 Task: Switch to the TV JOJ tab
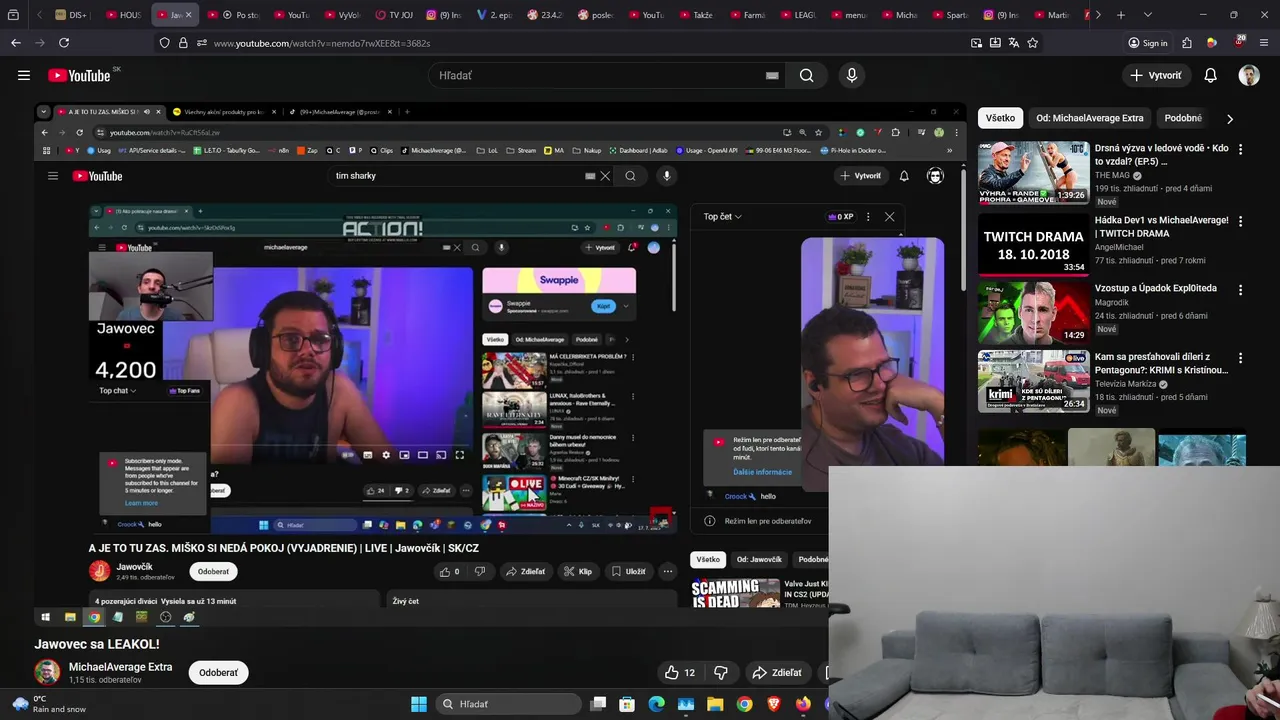coord(393,15)
